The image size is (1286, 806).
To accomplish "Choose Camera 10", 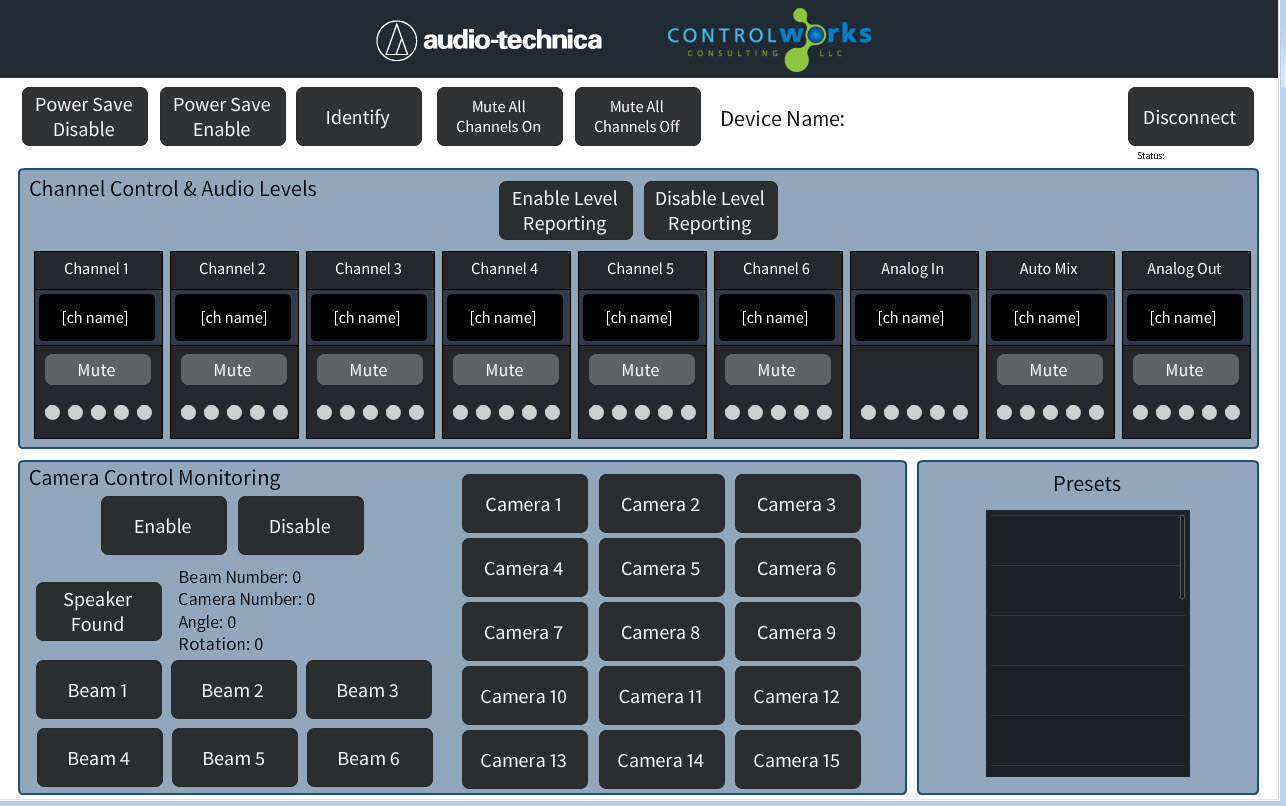I will (x=524, y=696).
